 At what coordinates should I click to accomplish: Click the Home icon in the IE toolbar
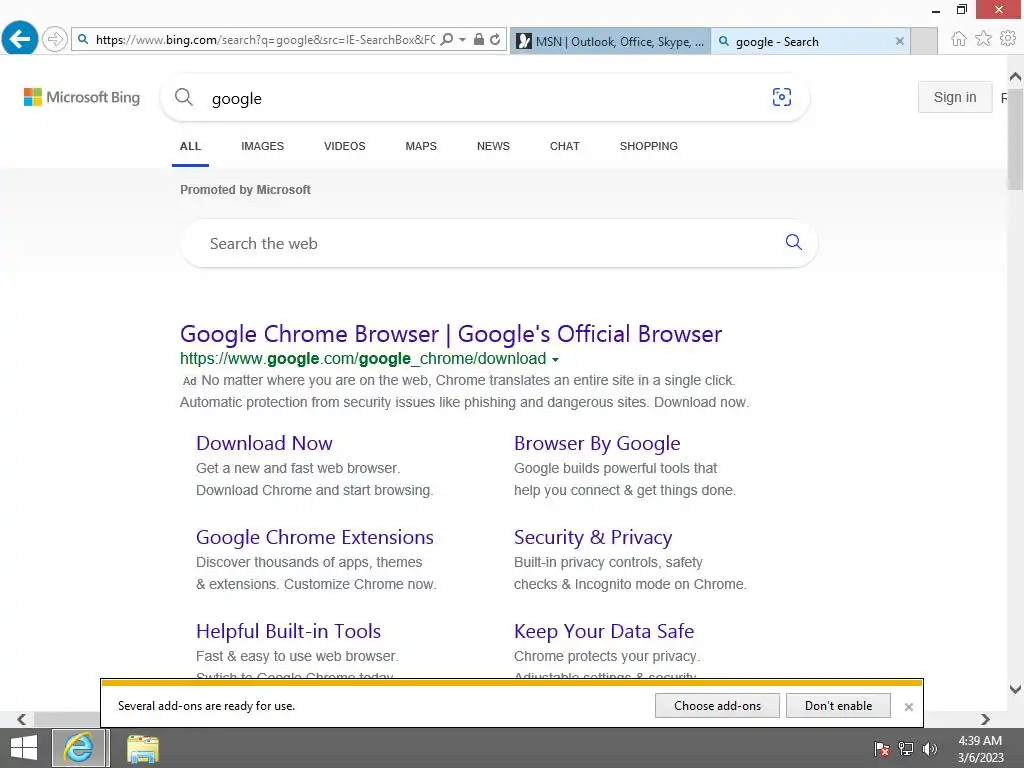point(959,39)
